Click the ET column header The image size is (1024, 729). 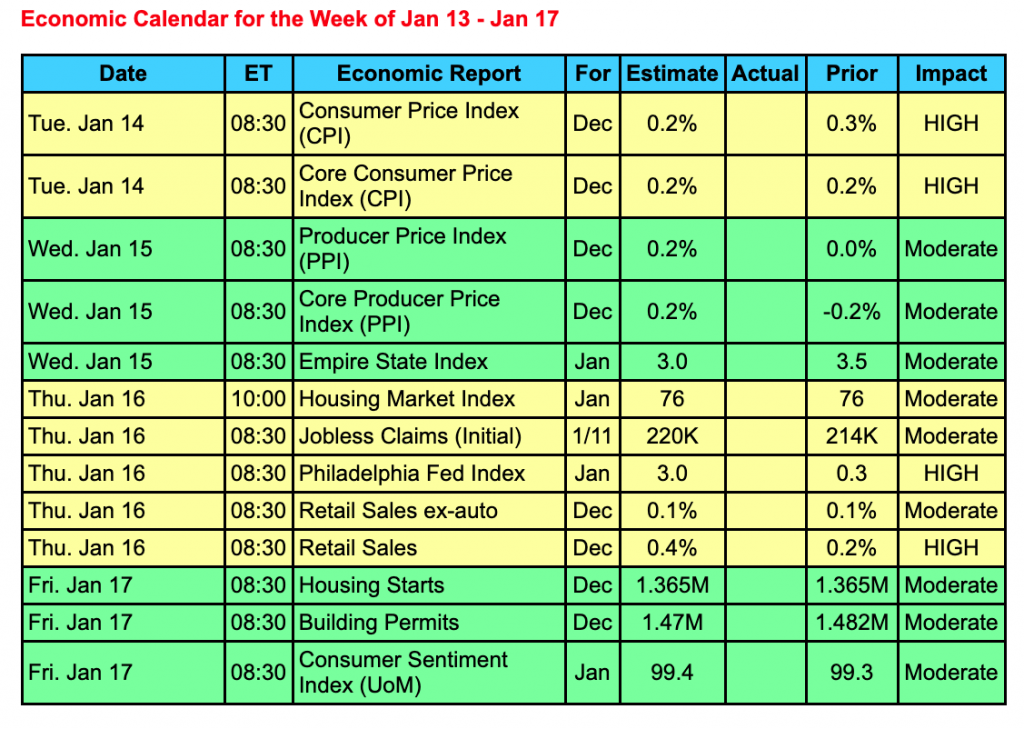258,74
